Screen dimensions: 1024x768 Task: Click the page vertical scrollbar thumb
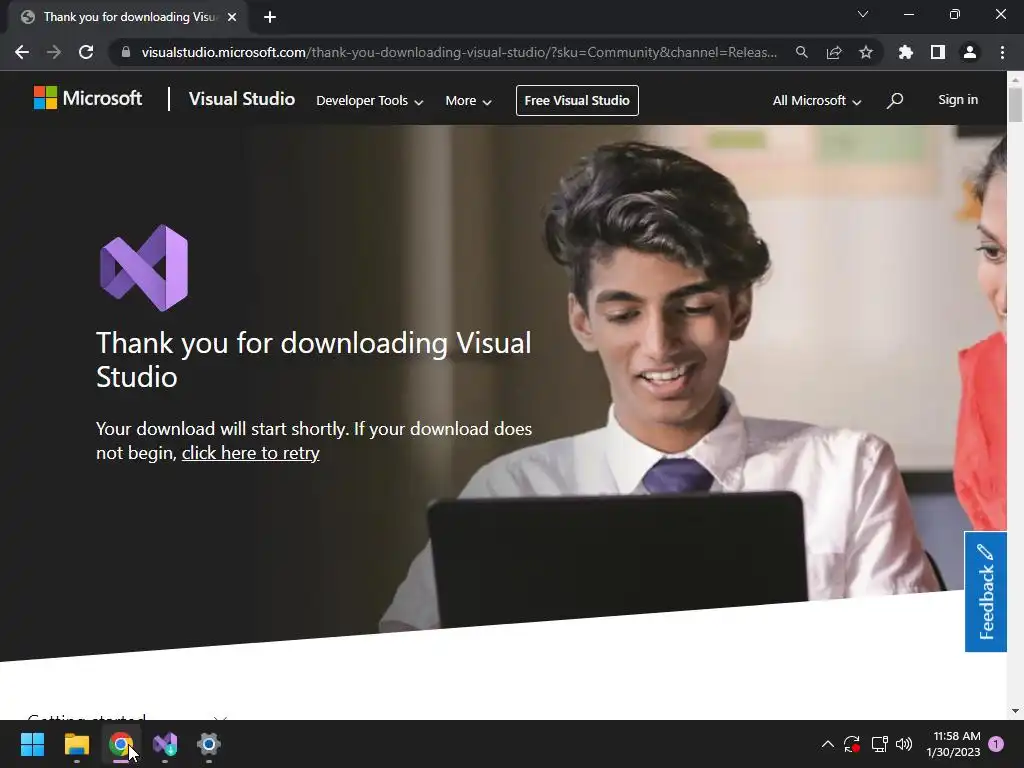[x=1015, y=104]
